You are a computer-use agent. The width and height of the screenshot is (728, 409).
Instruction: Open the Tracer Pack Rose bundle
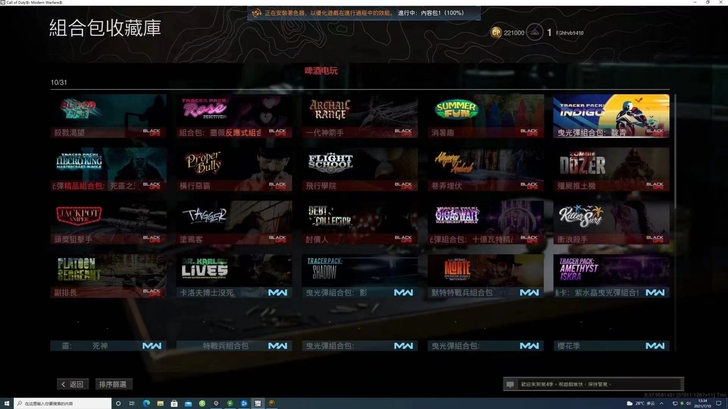pyautogui.click(x=234, y=116)
